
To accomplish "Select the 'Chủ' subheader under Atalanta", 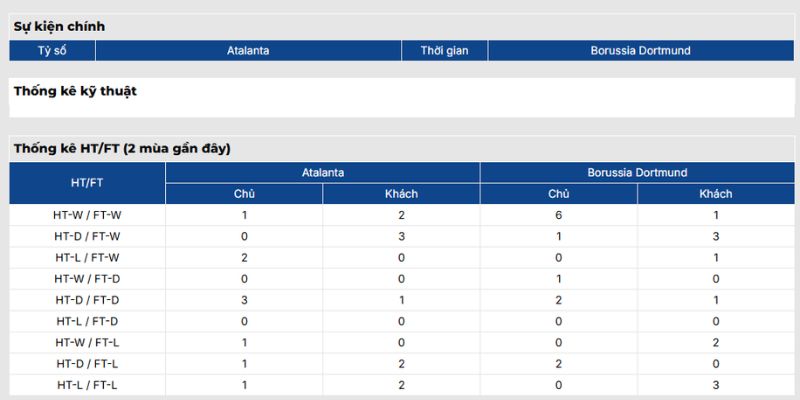I will point(244,194).
